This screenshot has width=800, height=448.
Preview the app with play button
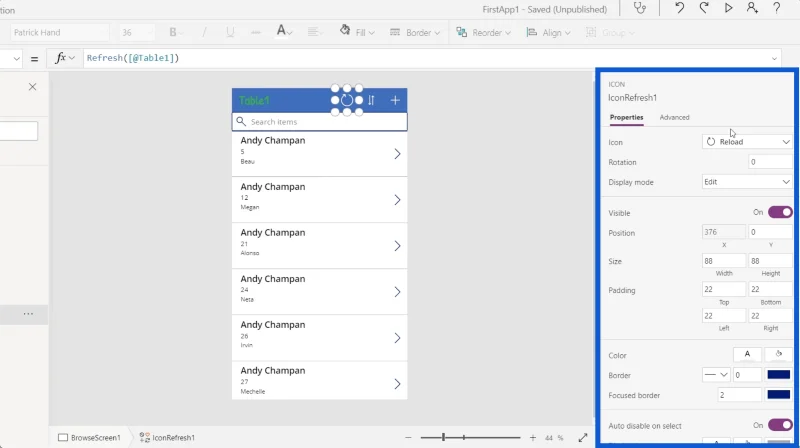[728, 8]
